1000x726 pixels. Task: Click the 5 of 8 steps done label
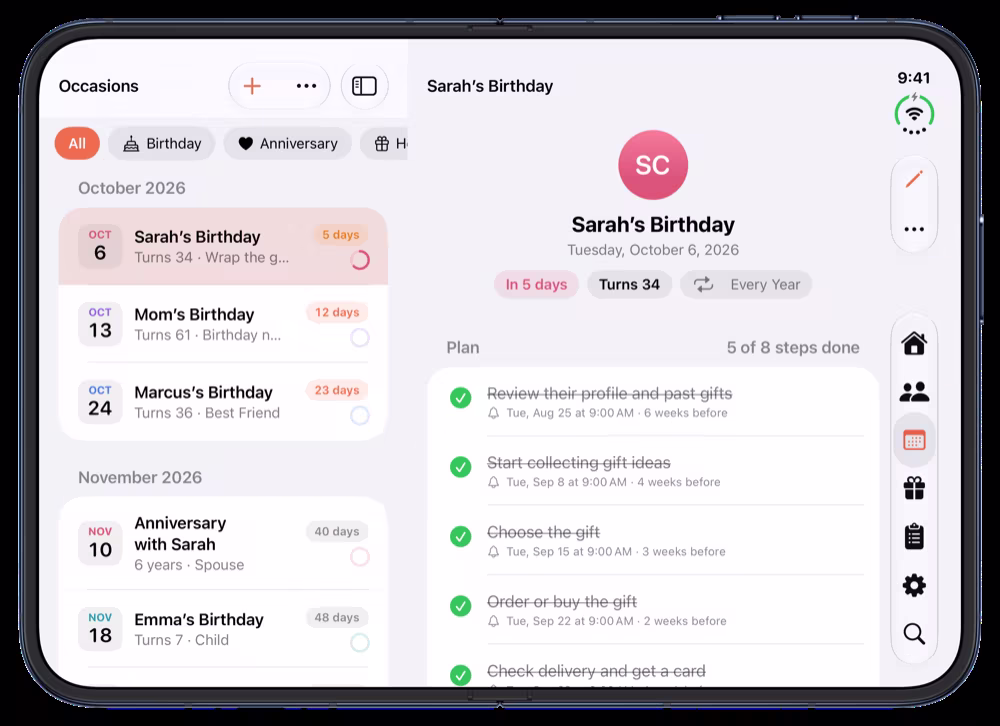pos(793,348)
